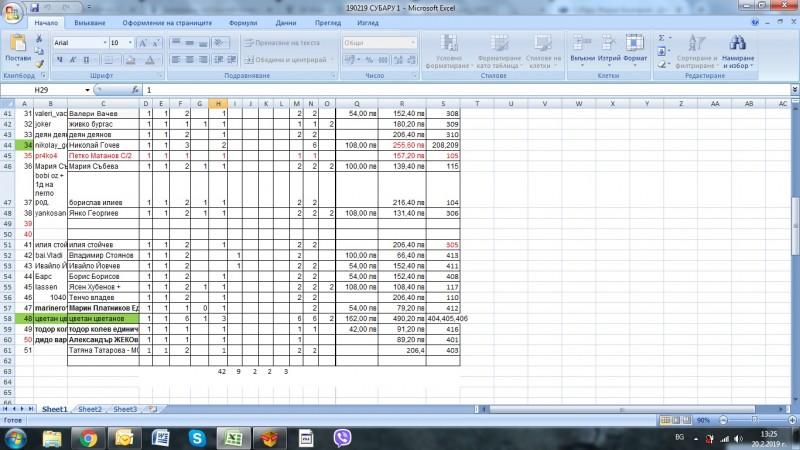Toggle bold (Ч) formatting
The height and width of the screenshot is (450, 800).
60,60
